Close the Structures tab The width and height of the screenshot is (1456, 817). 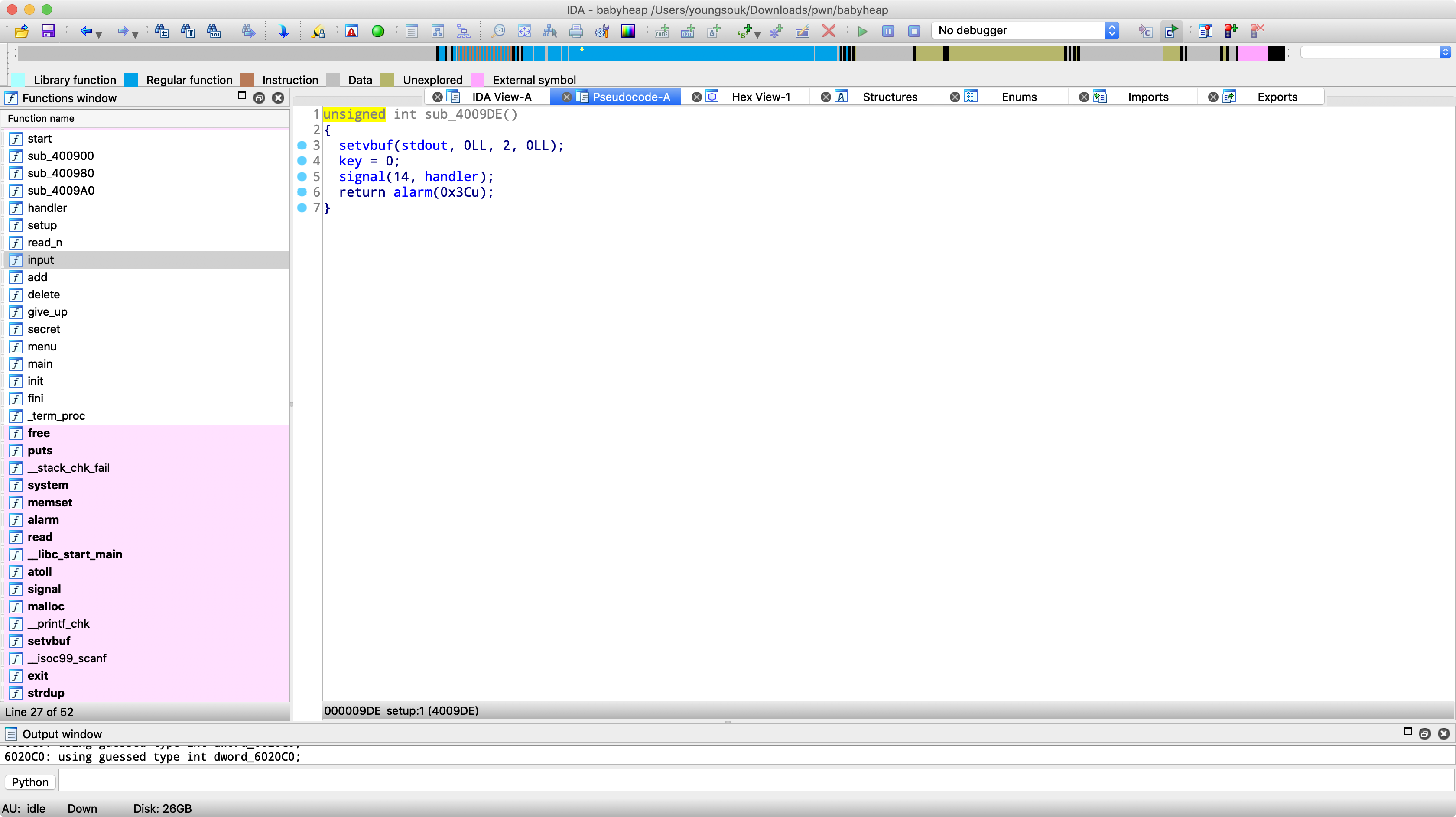[x=825, y=97]
